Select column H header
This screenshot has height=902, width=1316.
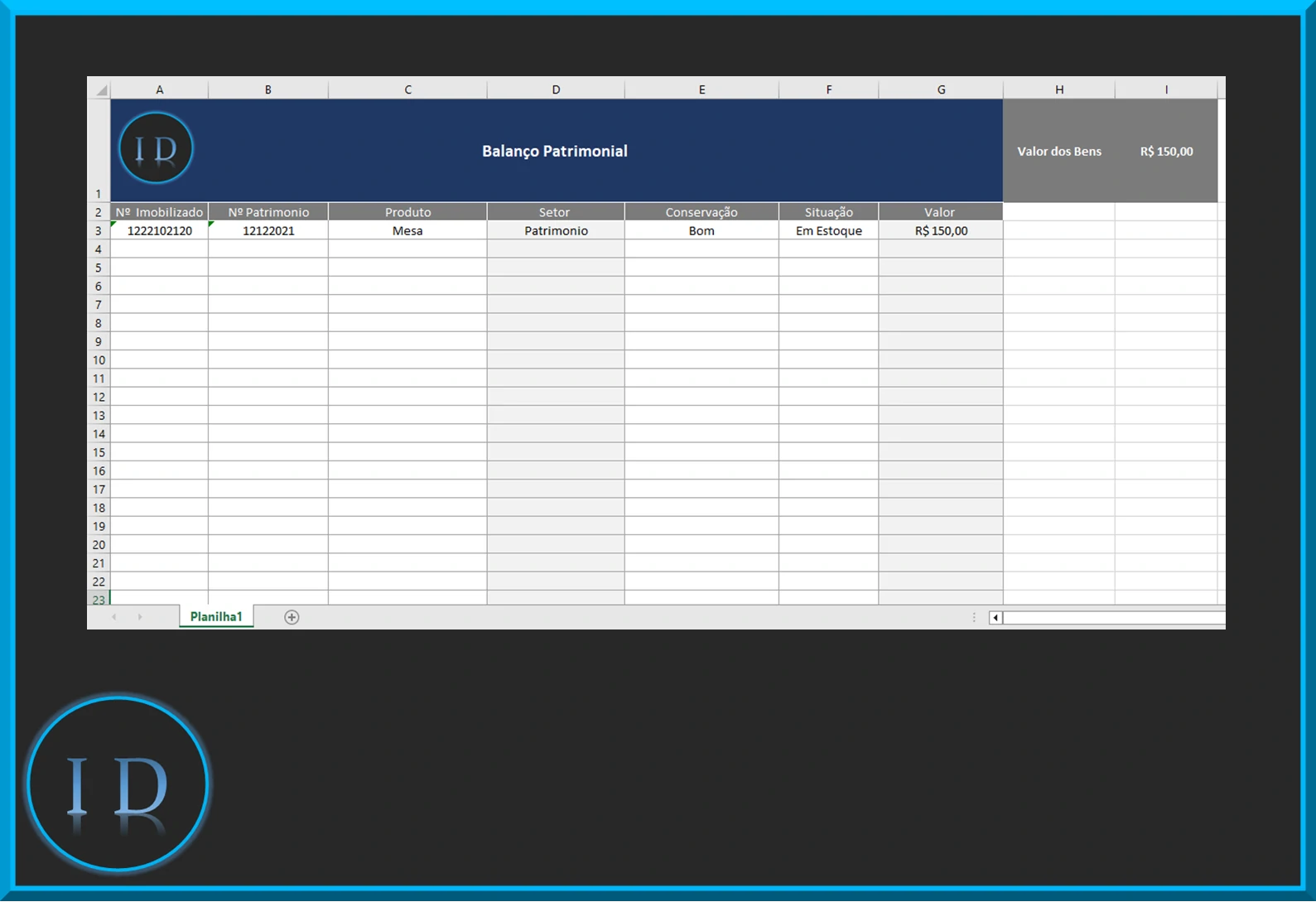(x=1059, y=89)
